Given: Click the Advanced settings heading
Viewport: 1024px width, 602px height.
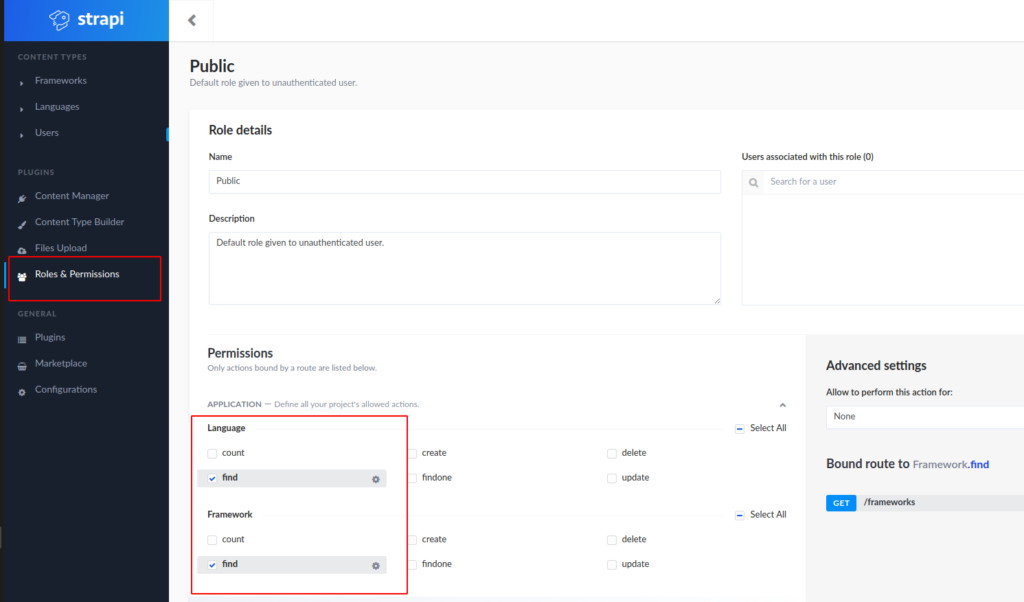Looking at the screenshot, I should [x=876, y=366].
